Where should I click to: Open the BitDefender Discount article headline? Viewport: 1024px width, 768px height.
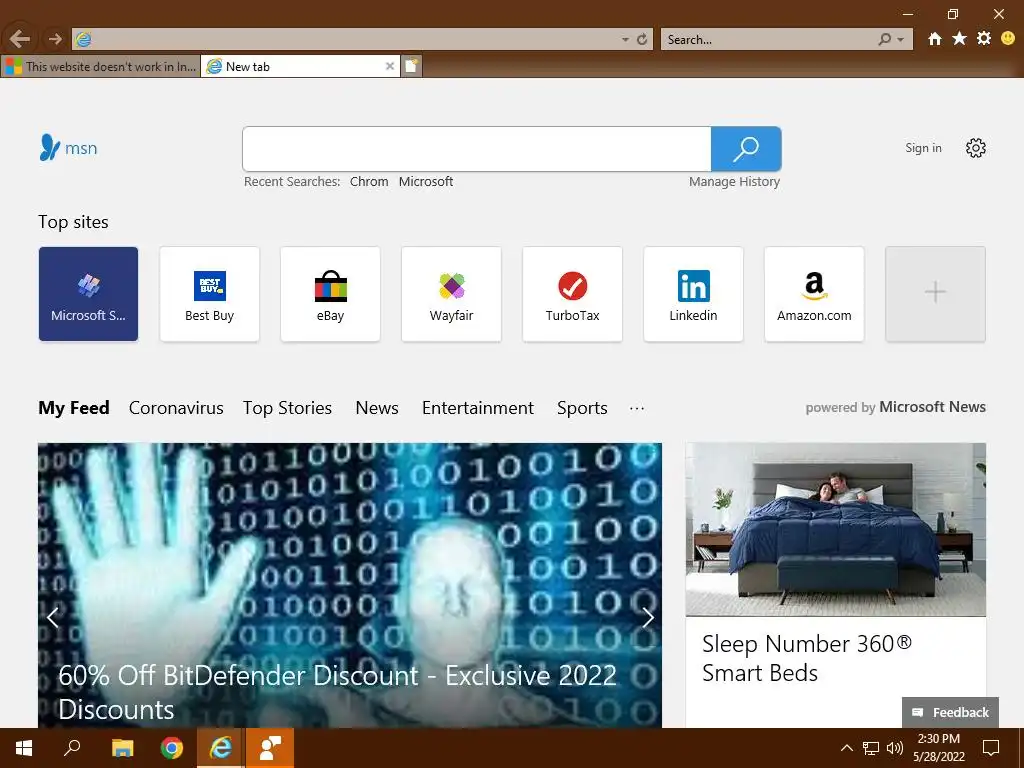(337, 692)
